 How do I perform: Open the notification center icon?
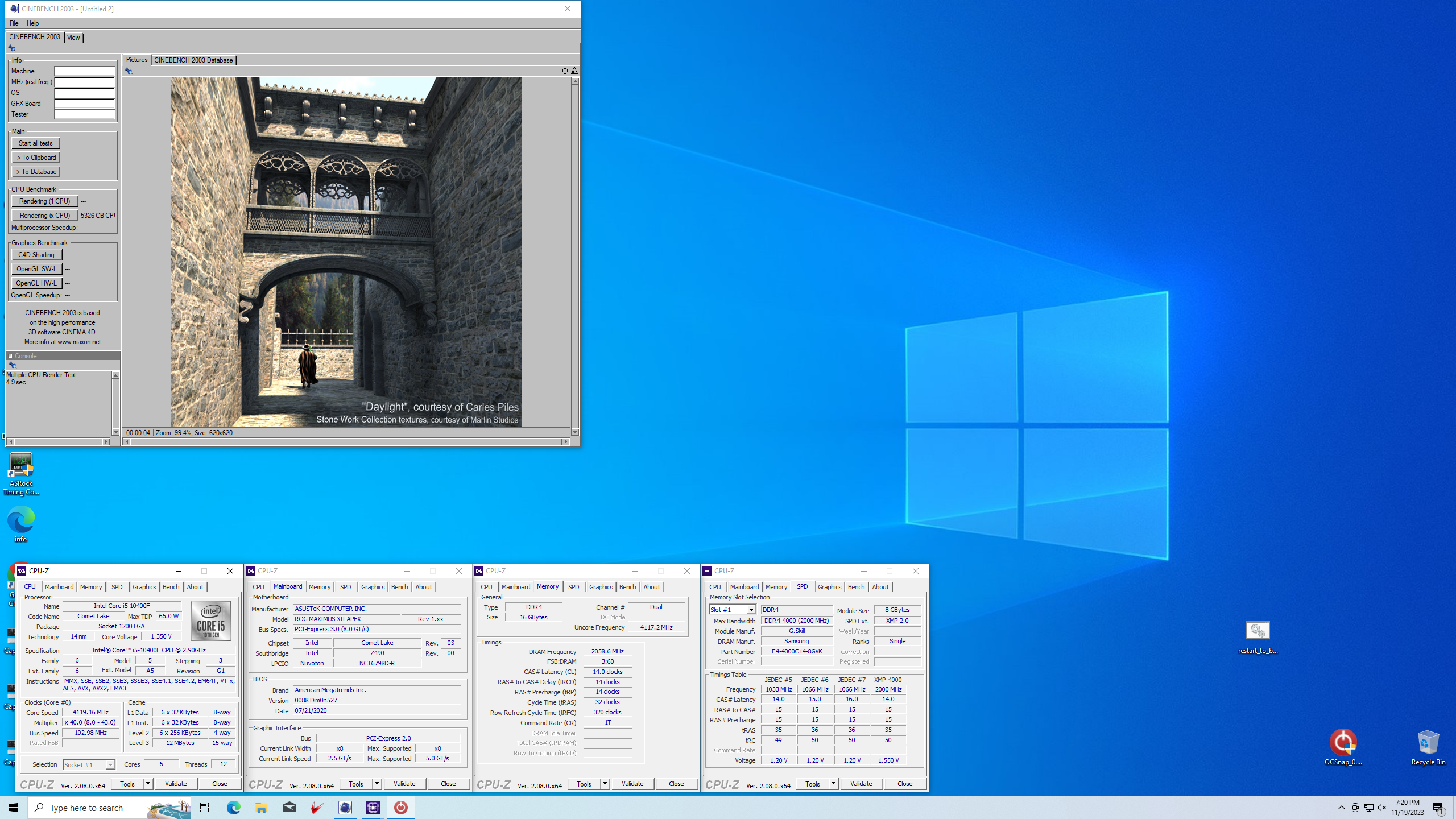pos(1438,808)
